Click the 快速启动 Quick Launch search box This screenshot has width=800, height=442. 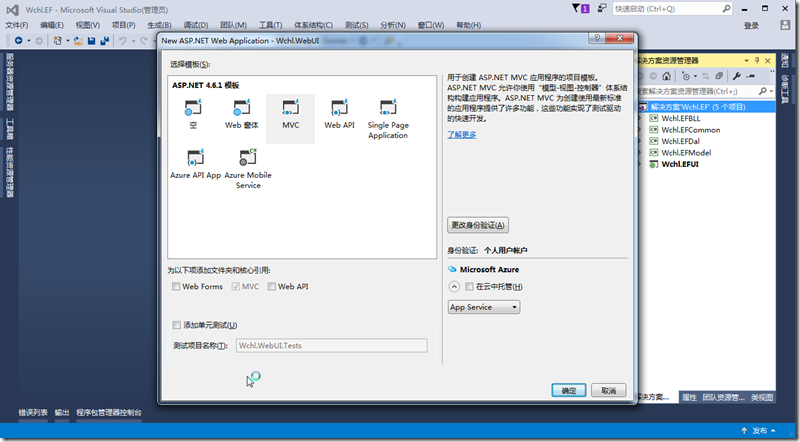click(672, 9)
